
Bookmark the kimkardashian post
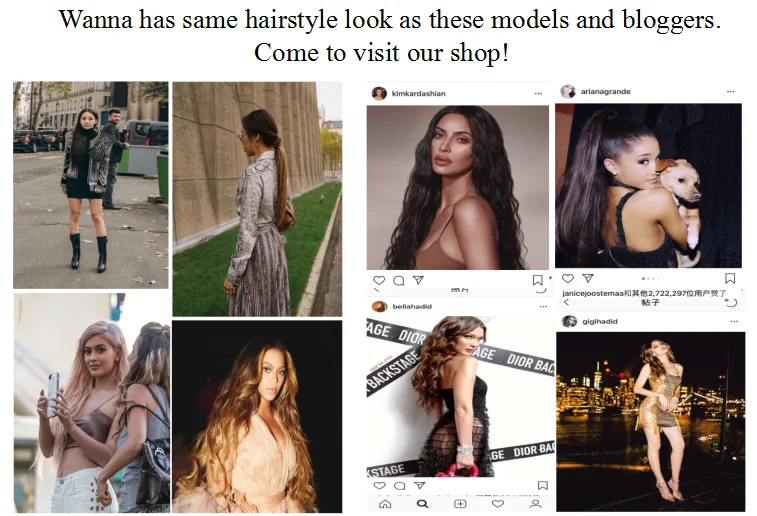click(537, 280)
